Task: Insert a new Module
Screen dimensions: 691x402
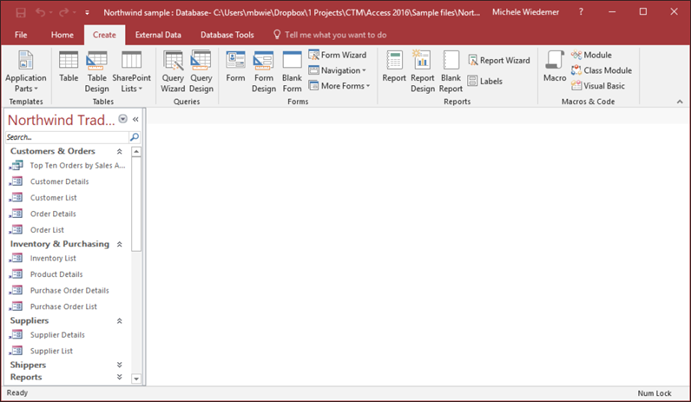Action: pyautogui.click(x=591, y=55)
